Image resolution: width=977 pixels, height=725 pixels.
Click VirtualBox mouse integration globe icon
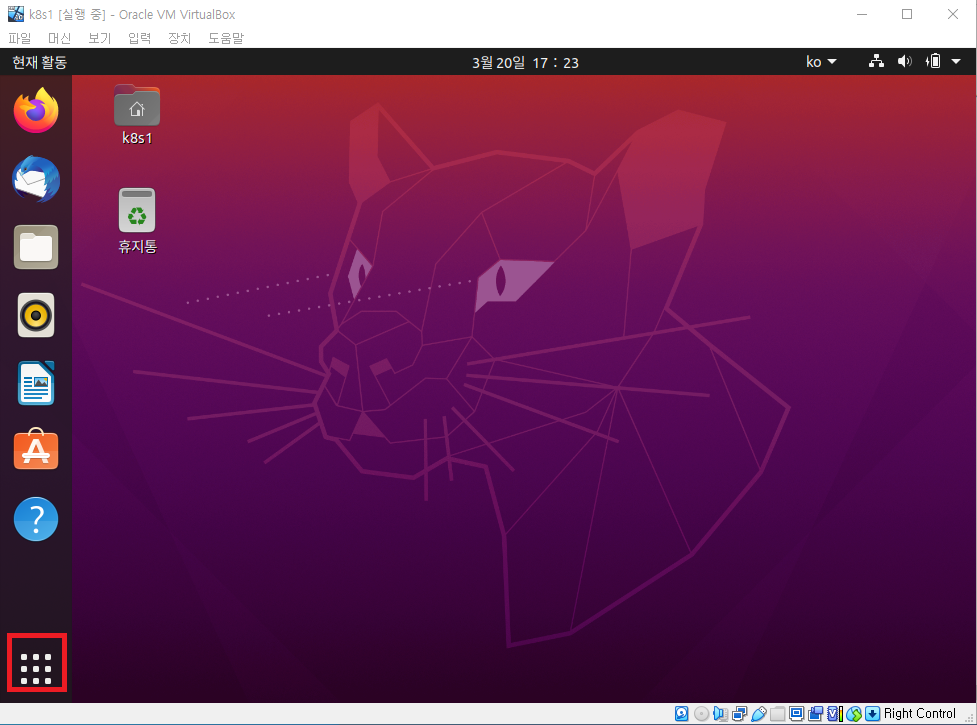854,713
